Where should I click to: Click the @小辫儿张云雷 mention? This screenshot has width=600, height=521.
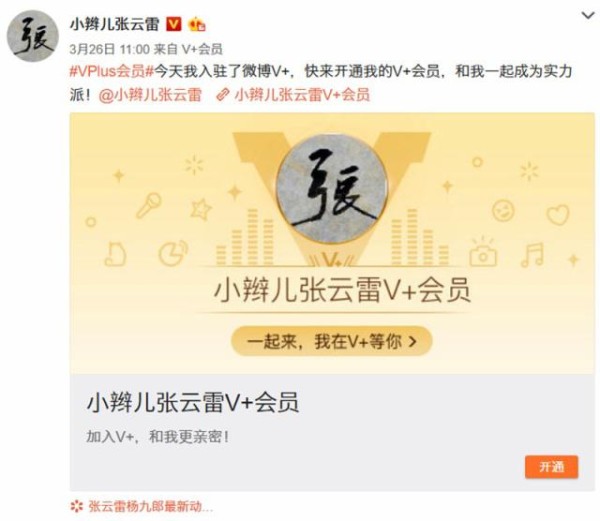[150, 95]
